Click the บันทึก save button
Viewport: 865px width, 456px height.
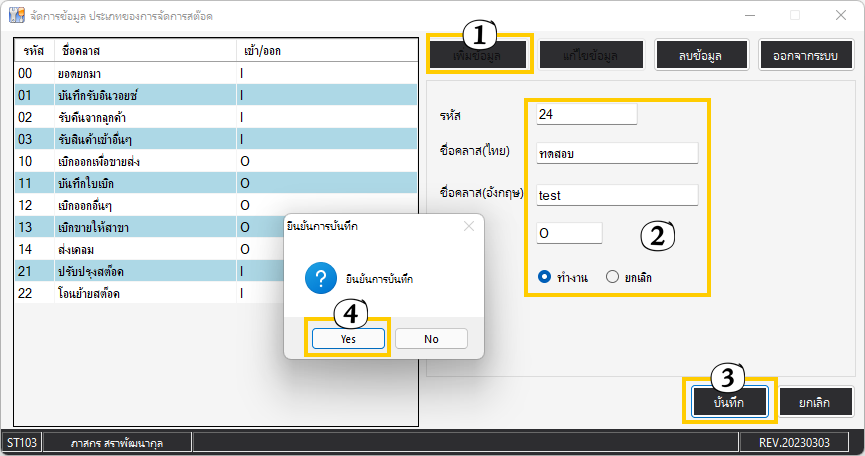click(x=730, y=402)
